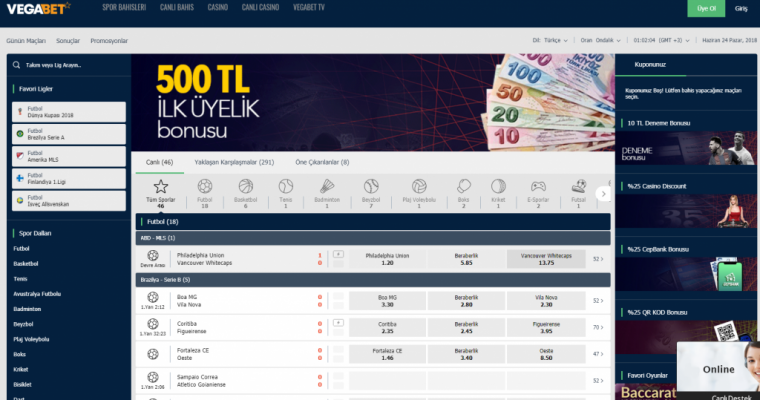Image resolution: width=760 pixels, height=400 pixels.
Task: Open the GMT +3 timezone dropdown
Action: pos(661,40)
